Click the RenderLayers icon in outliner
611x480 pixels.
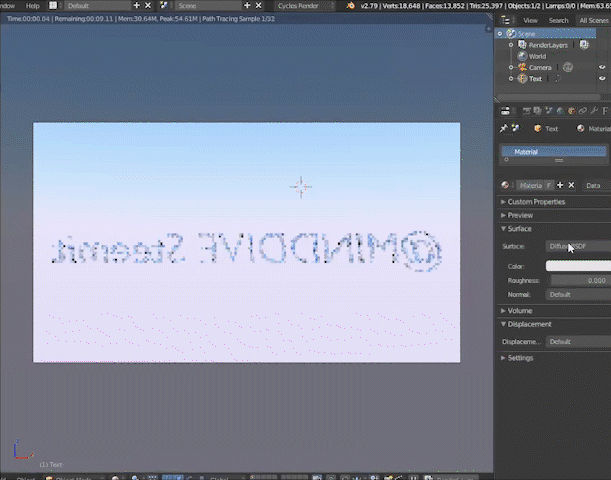tap(523, 45)
